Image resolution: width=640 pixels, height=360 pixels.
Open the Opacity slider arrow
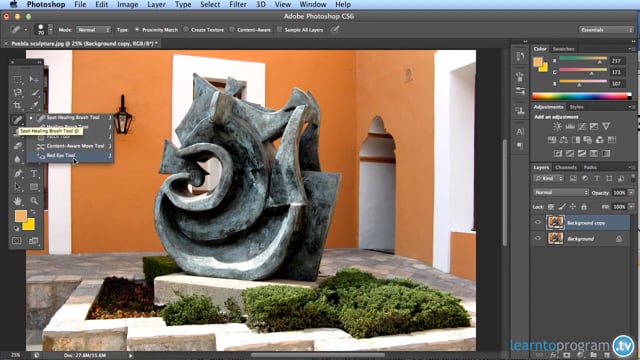coord(631,192)
